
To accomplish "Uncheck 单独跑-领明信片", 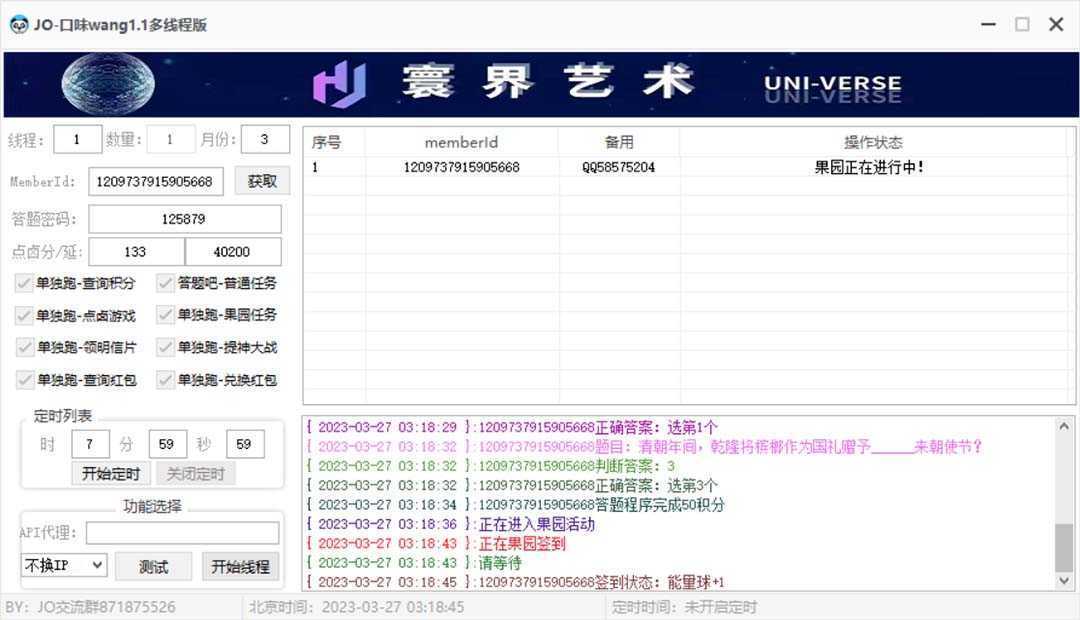I will pyautogui.click(x=24, y=347).
